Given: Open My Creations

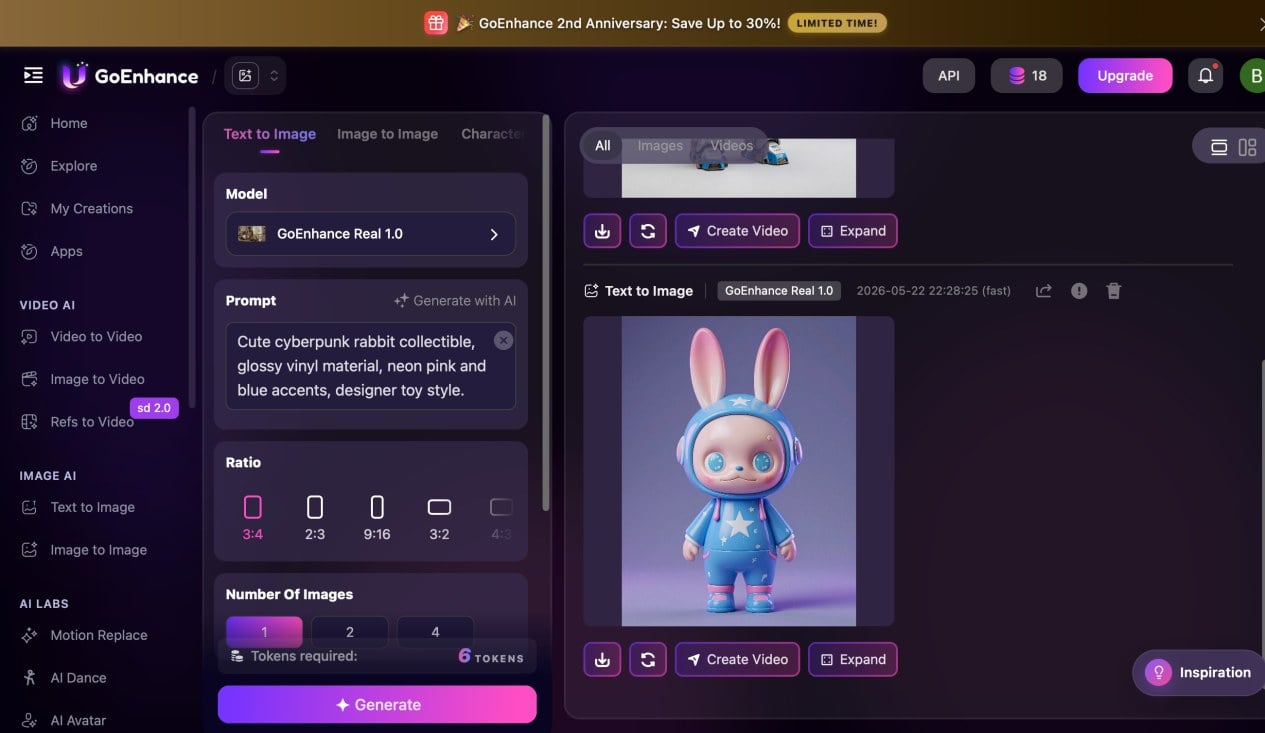Looking at the screenshot, I should pyautogui.click(x=92, y=208).
